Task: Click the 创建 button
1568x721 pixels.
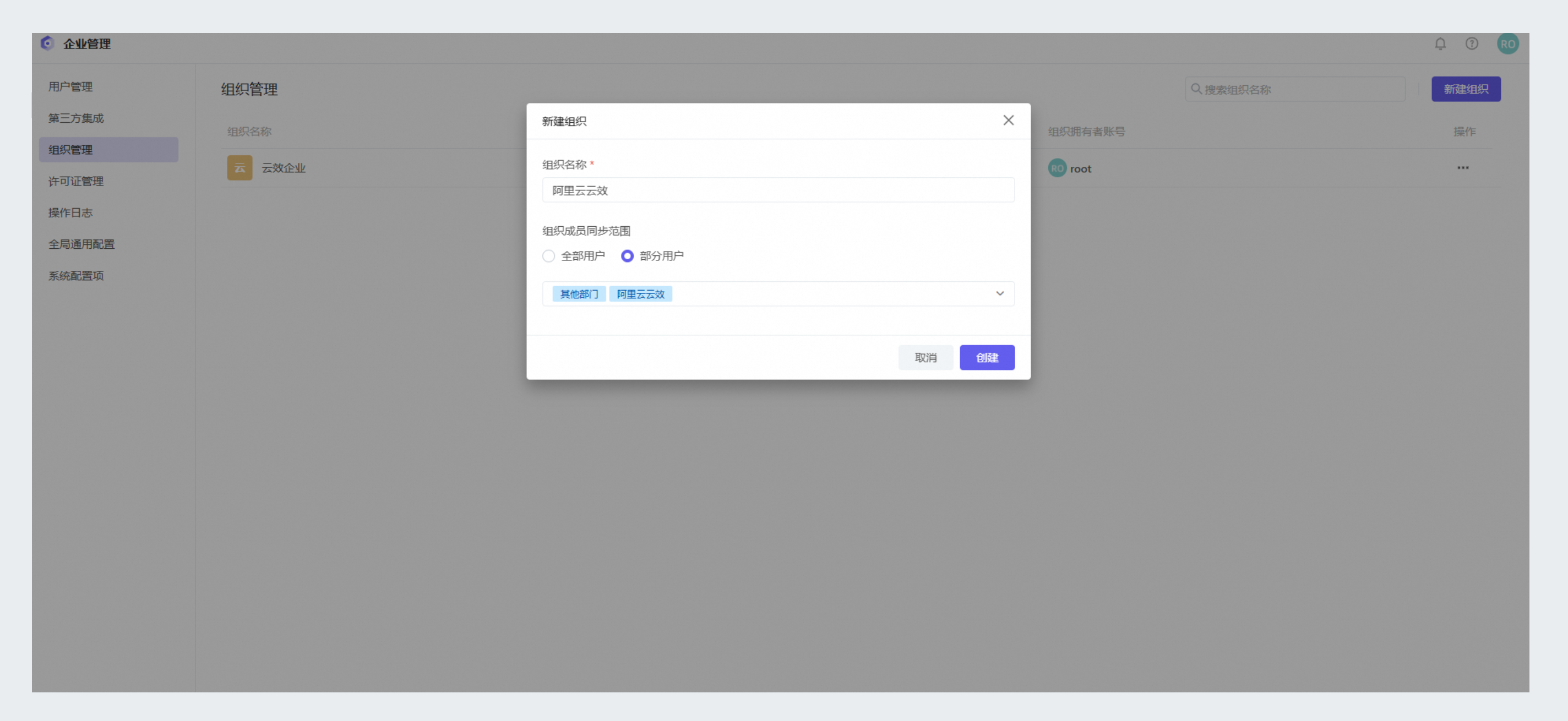Action: coord(987,358)
